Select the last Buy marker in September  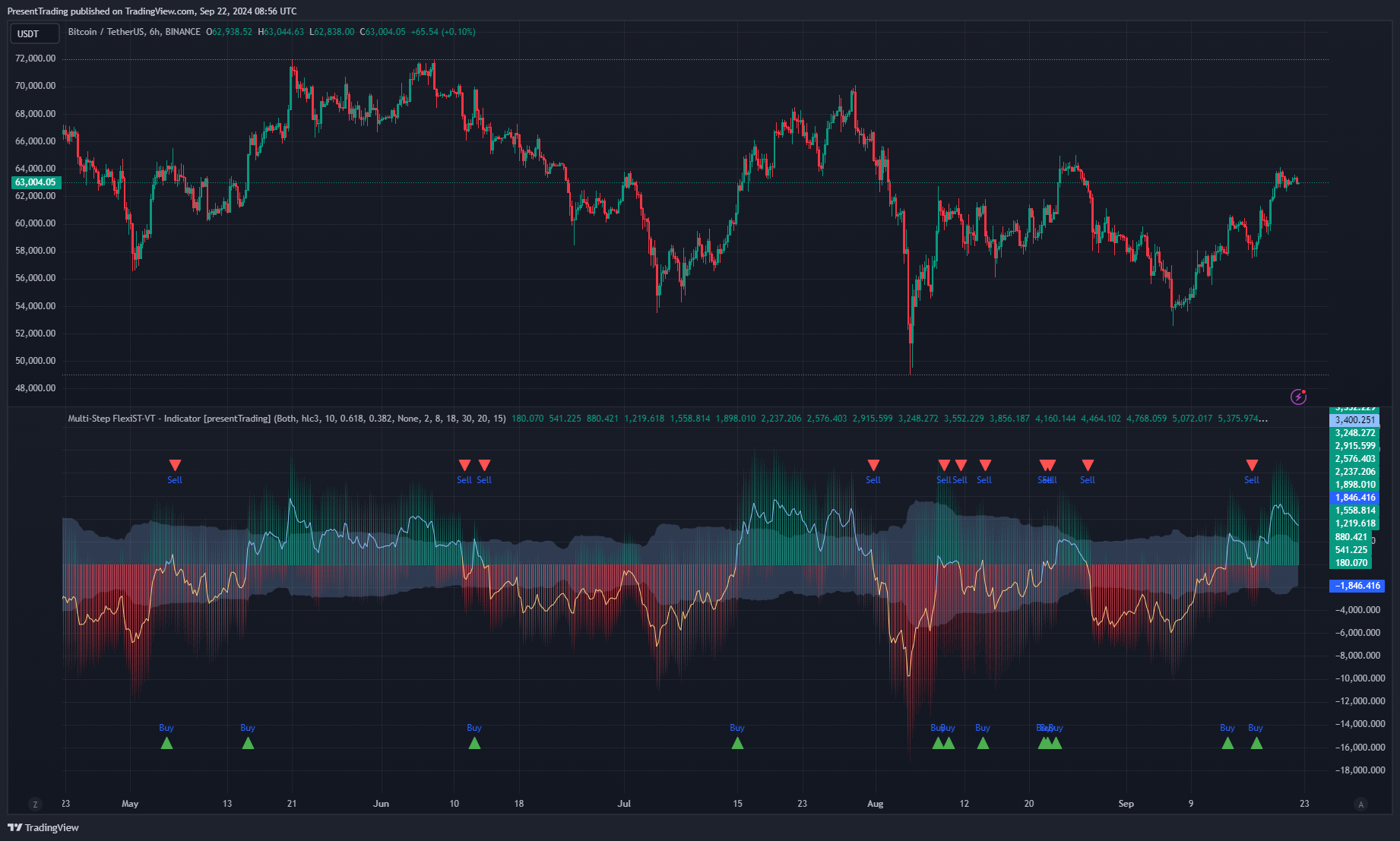point(1256,743)
